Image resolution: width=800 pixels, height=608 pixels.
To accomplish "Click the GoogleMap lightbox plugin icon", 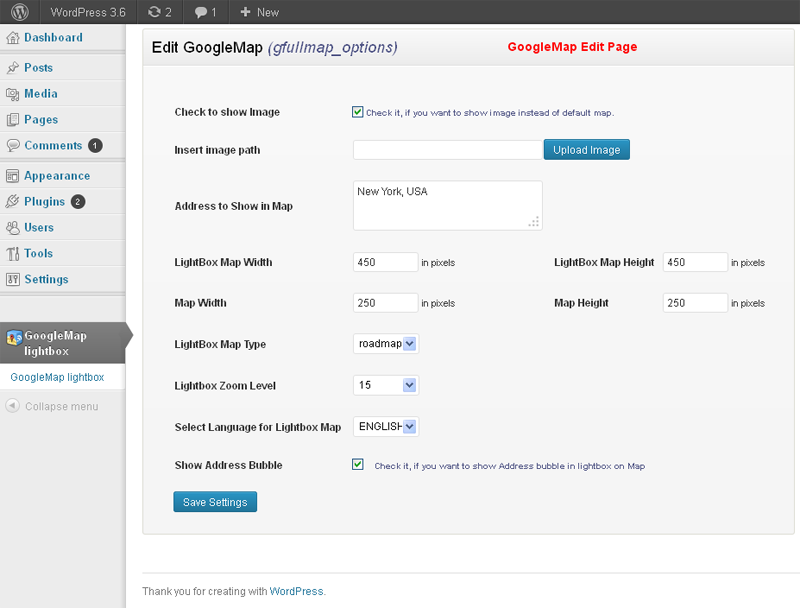I will [14, 337].
